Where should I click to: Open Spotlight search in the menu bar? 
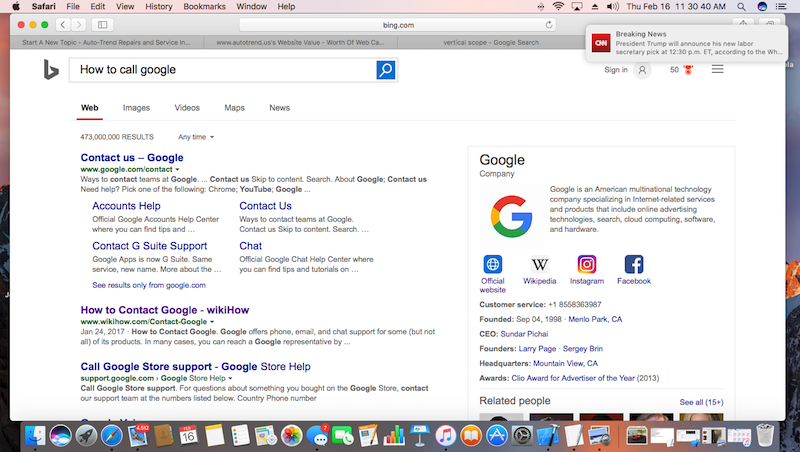(741, 7)
